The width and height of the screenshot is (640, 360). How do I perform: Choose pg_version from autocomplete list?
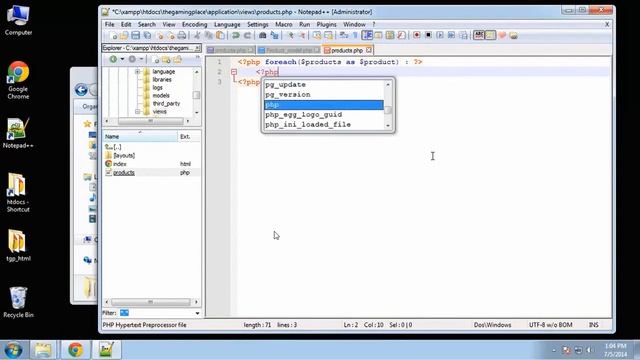point(324,95)
